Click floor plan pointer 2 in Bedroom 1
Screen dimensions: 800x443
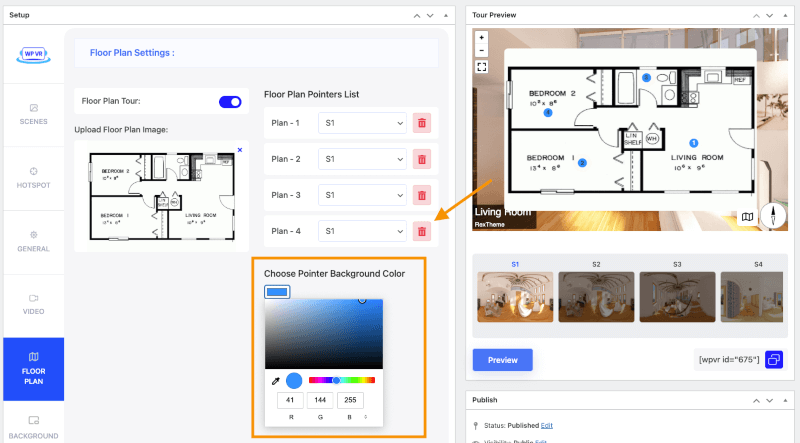pyautogui.click(x=582, y=163)
